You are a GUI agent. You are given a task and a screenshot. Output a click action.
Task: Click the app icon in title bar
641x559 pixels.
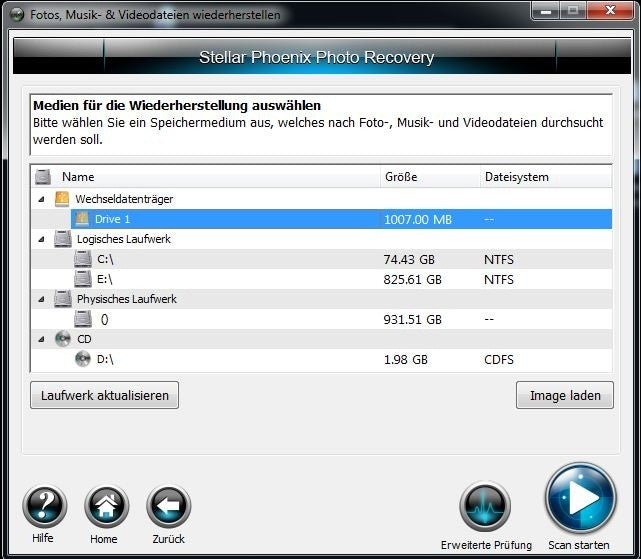coord(16,15)
